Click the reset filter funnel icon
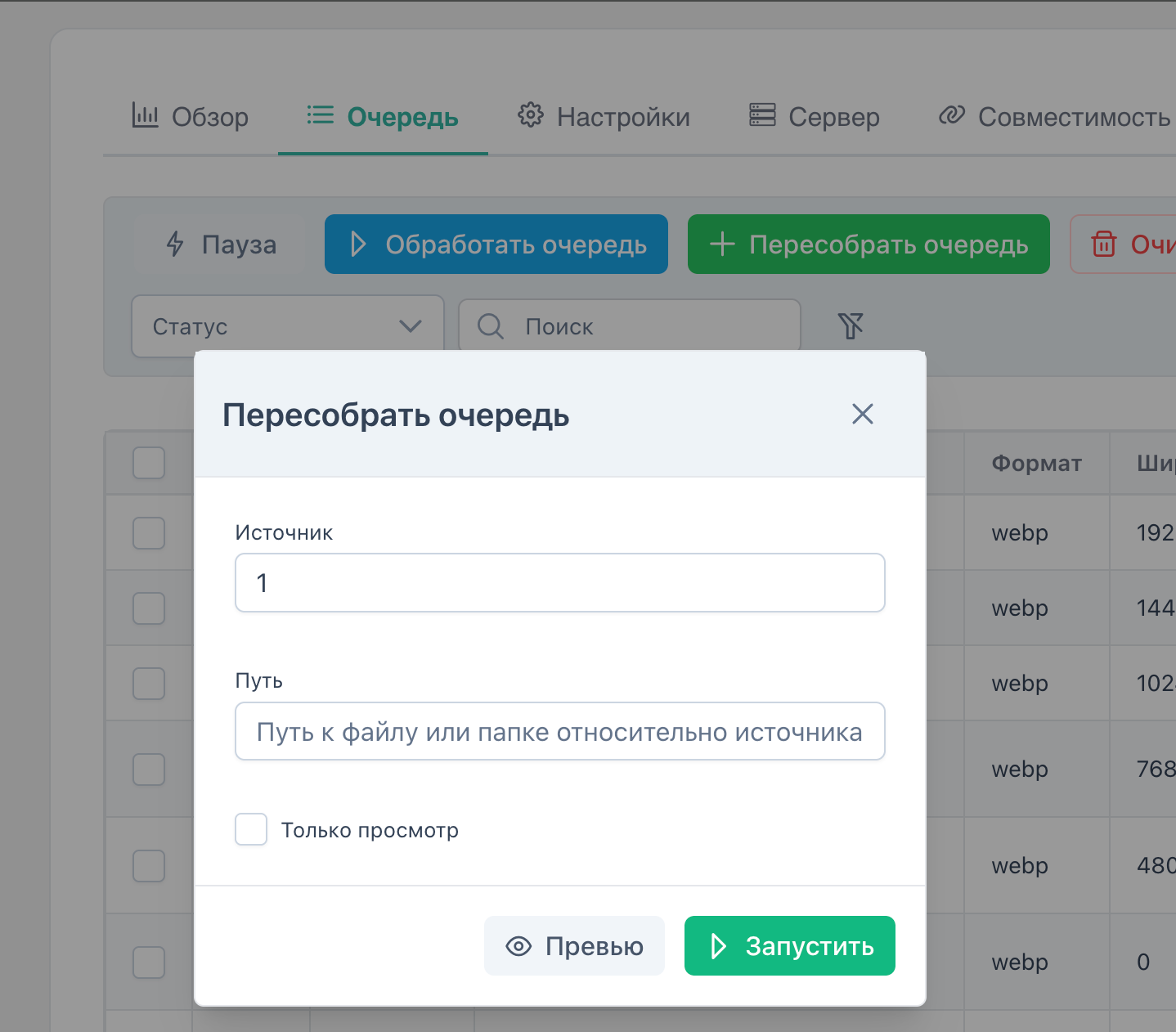 tap(851, 326)
